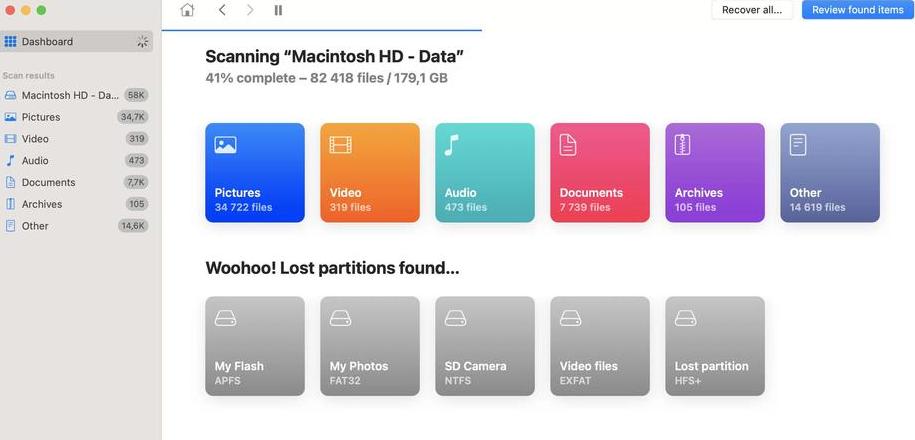Click Review found items button
This screenshot has height=440, width=915.
point(858,10)
